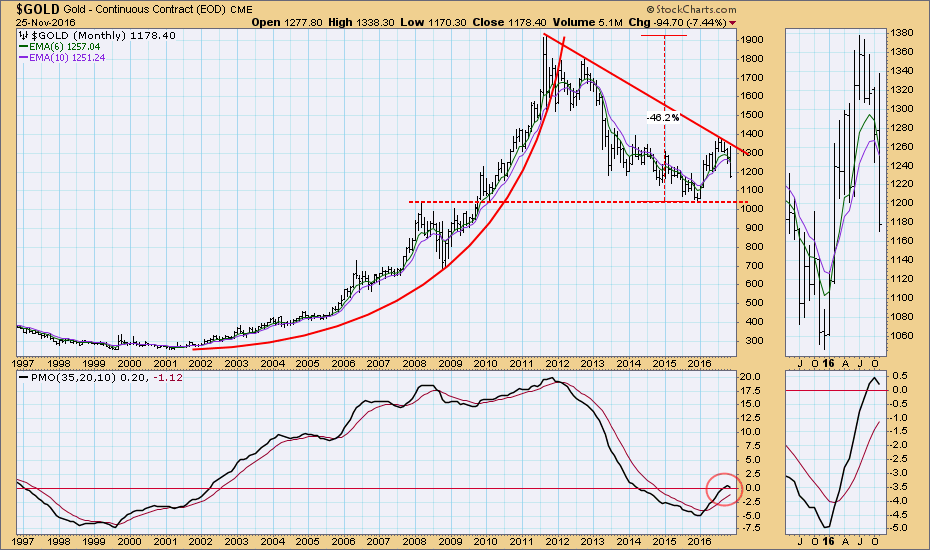This screenshot has width=930, height=550.
Task: Click the 1600 price axis label
Action: coord(751,96)
